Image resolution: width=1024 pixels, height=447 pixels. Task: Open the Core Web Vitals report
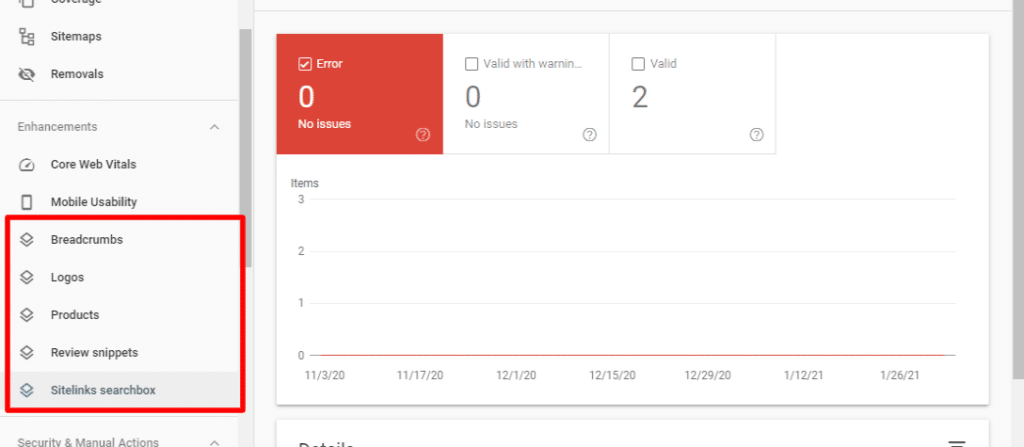[119, 165]
